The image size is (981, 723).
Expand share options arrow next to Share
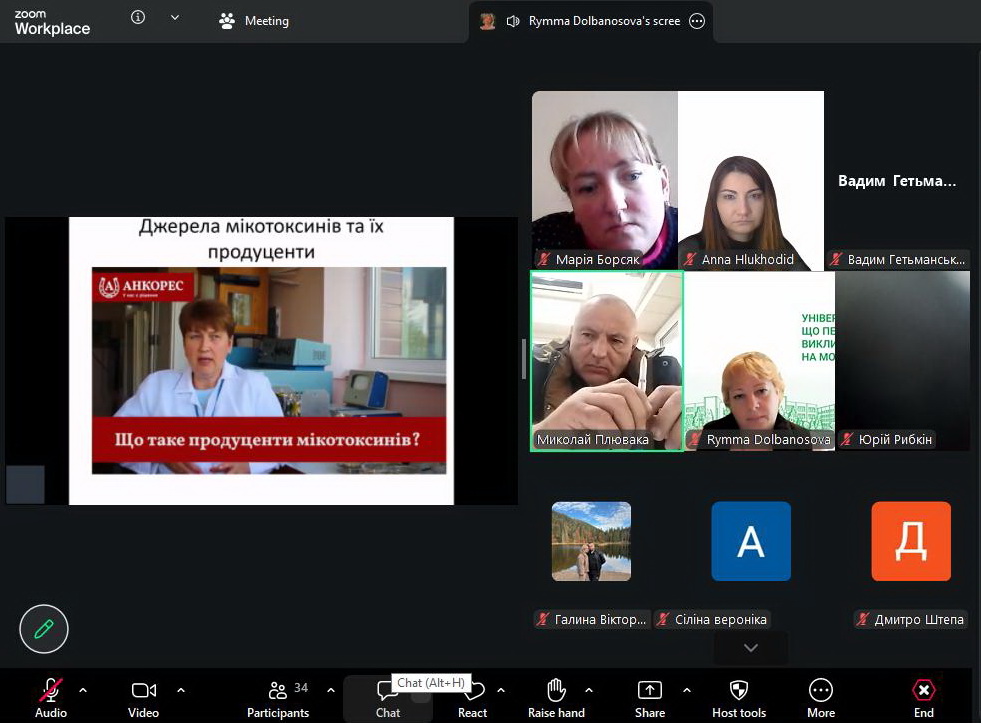[x=687, y=690]
